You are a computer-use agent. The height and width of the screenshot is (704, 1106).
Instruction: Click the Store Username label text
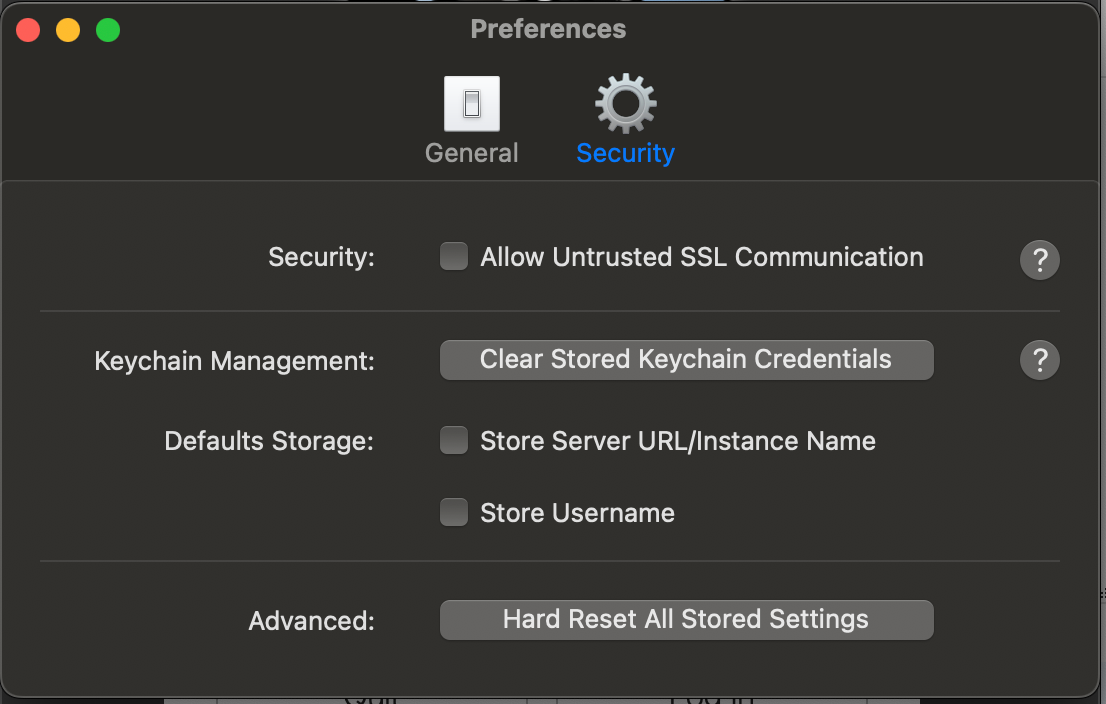pos(578,513)
